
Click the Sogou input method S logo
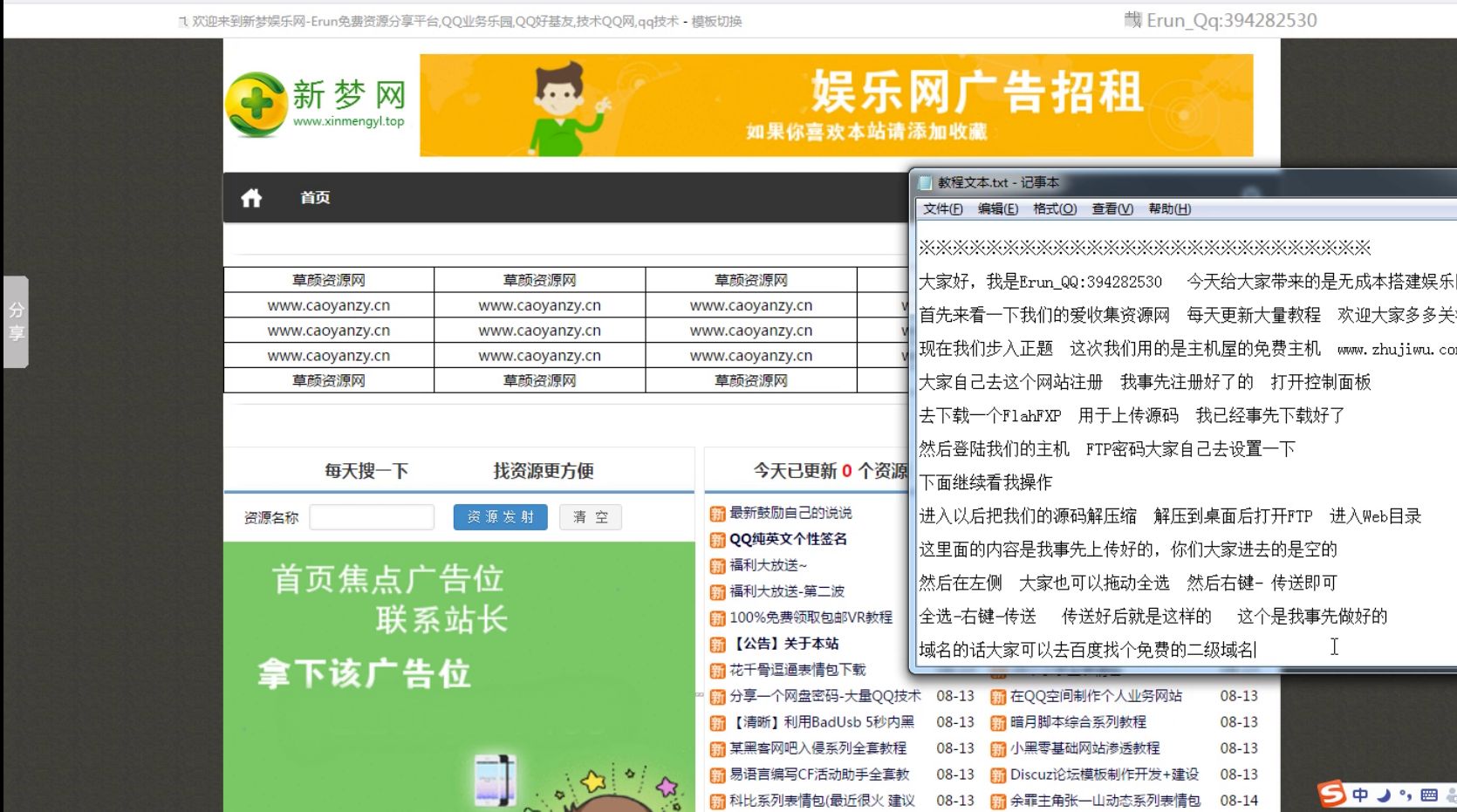coord(1331,793)
